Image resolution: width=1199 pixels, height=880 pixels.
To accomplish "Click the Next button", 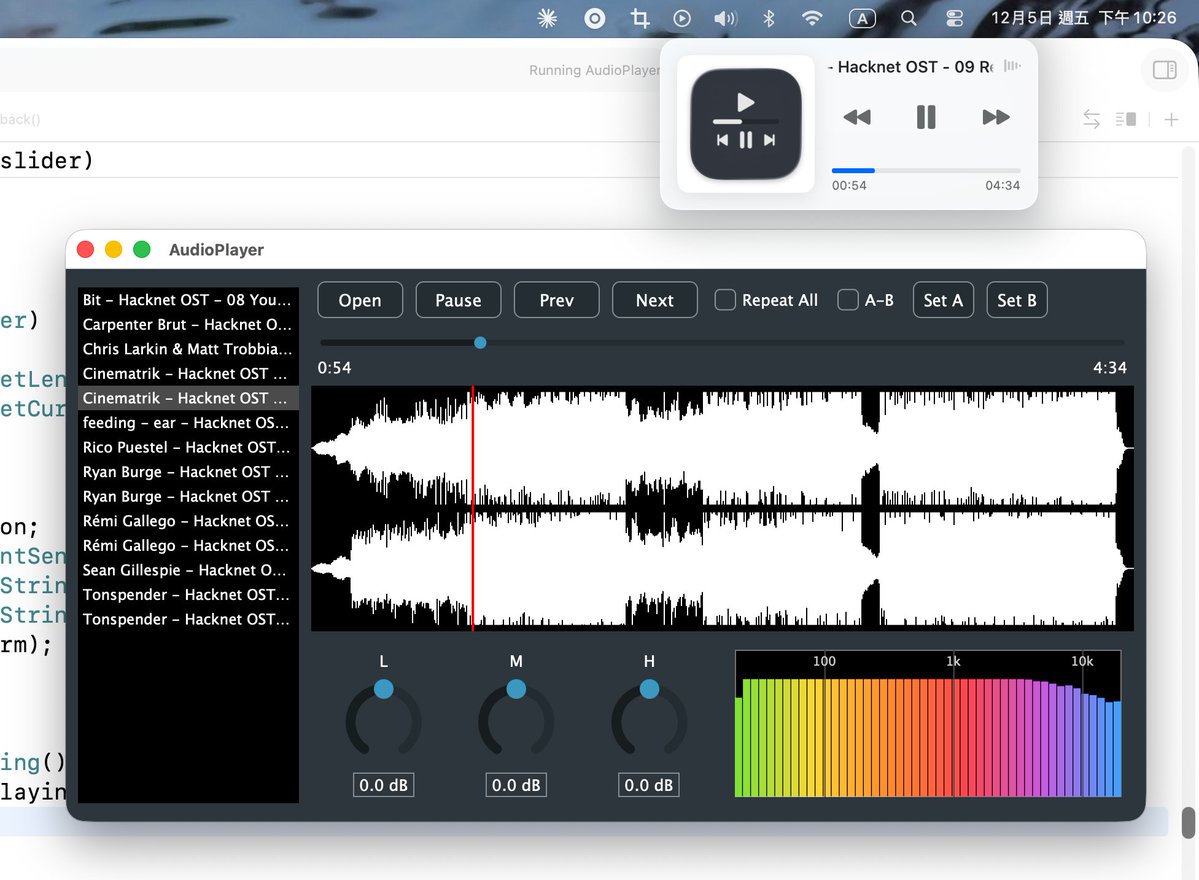I will tap(655, 300).
